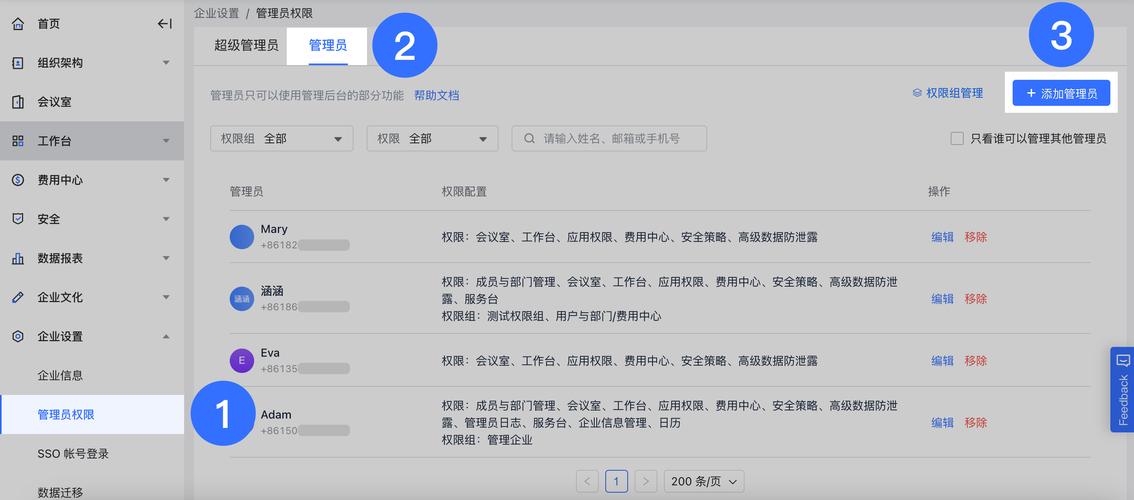Click 企业设置 breadcrumb
Screen dimensions: 1134x500
(216, 13)
